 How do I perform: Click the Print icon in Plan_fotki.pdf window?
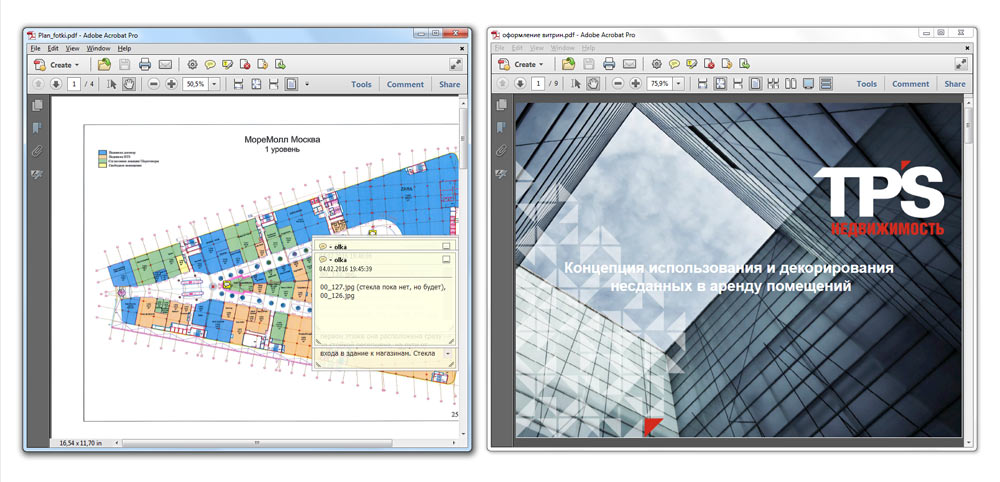point(145,65)
